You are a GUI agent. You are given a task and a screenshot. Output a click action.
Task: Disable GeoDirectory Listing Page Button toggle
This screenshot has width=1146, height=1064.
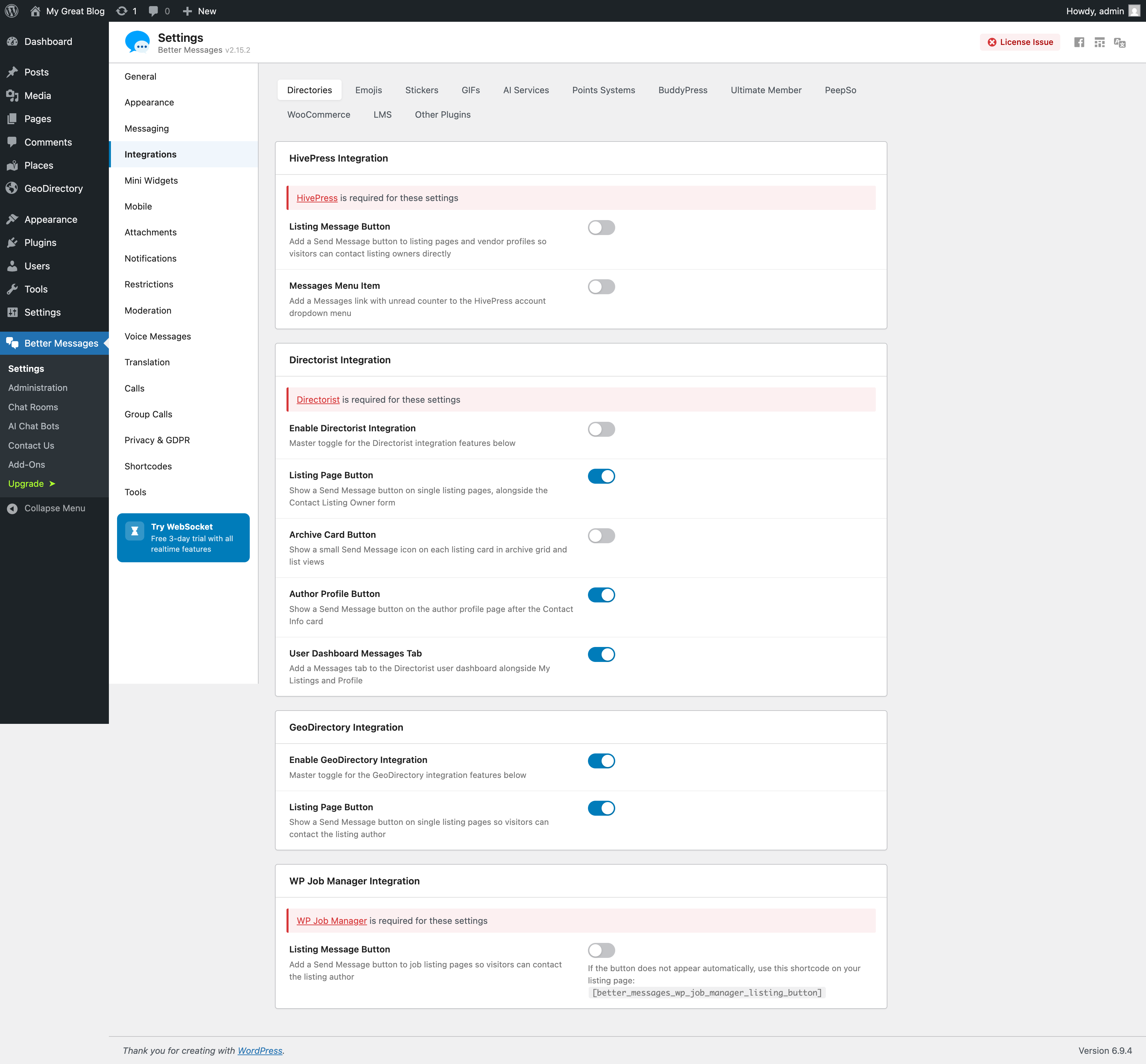[x=601, y=808]
